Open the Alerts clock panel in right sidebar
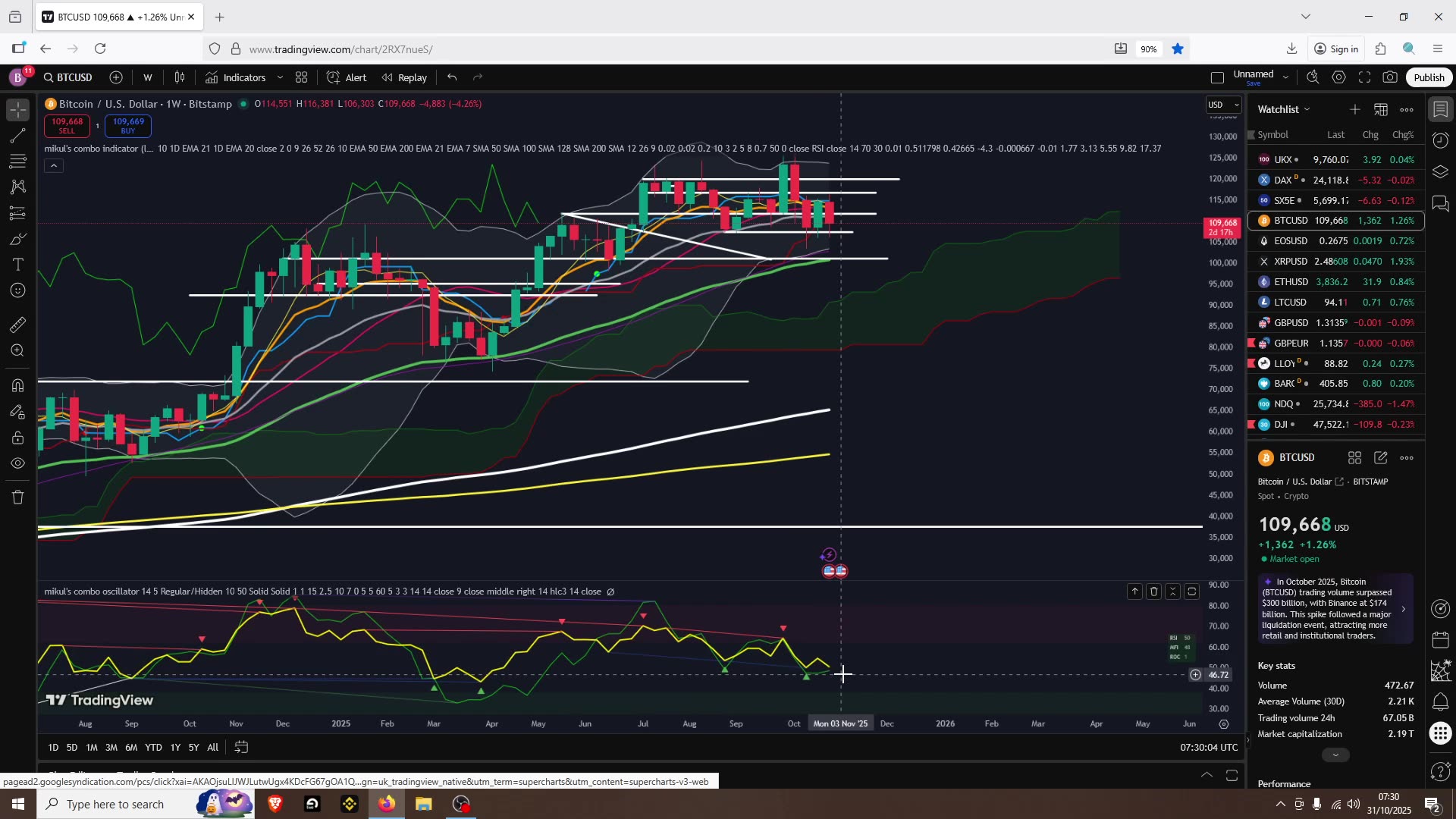This screenshot has width=1456, height=819. coord(1440,140)
